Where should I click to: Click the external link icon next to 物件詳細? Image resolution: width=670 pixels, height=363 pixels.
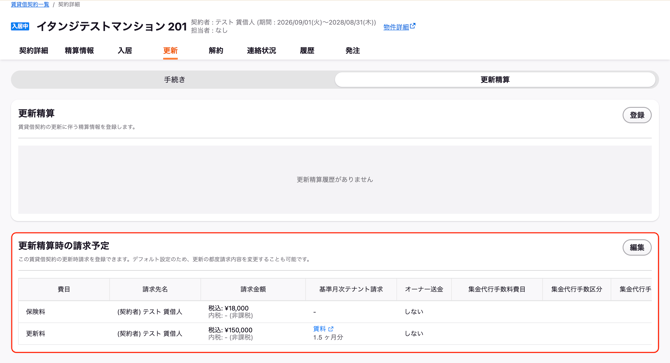point(413,26)
